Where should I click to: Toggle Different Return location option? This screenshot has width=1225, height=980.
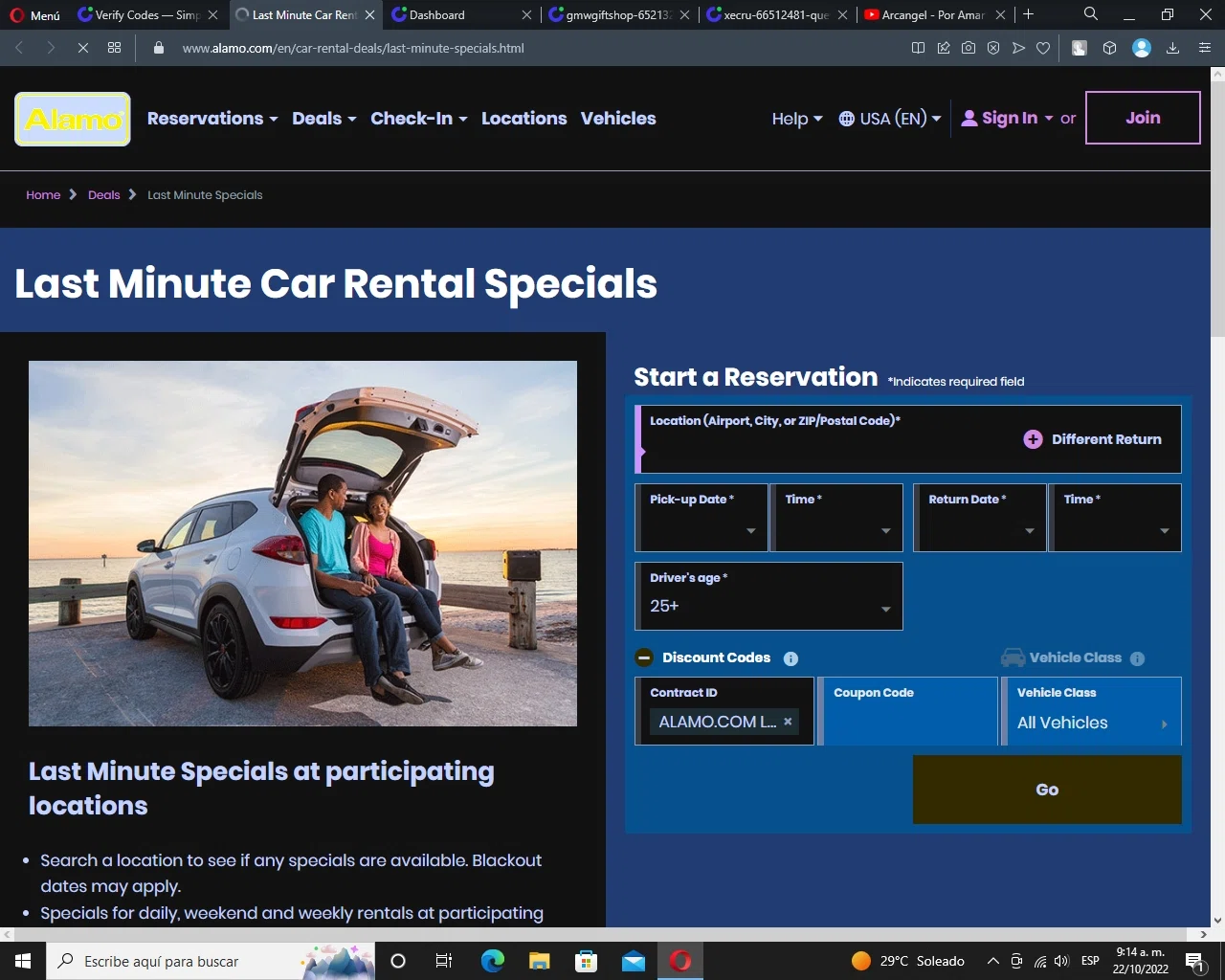tap(1092, 439)
